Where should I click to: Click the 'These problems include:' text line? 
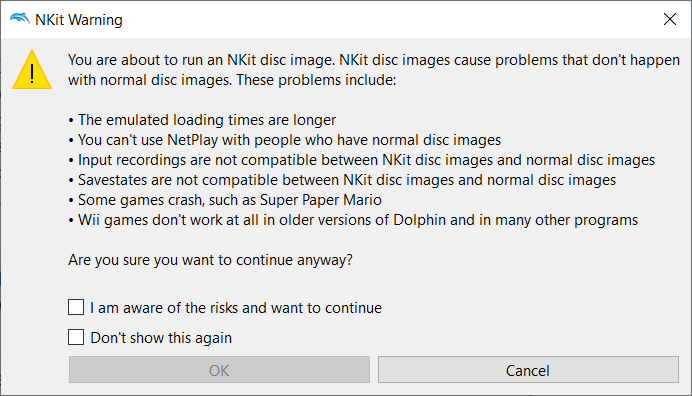(316, 80)
